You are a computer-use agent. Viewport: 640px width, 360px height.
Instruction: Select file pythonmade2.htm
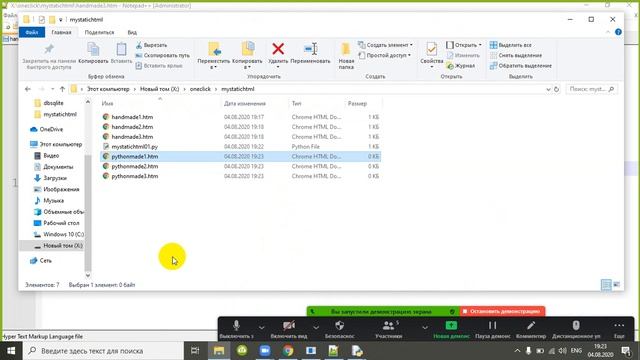[x=135, y=166]
